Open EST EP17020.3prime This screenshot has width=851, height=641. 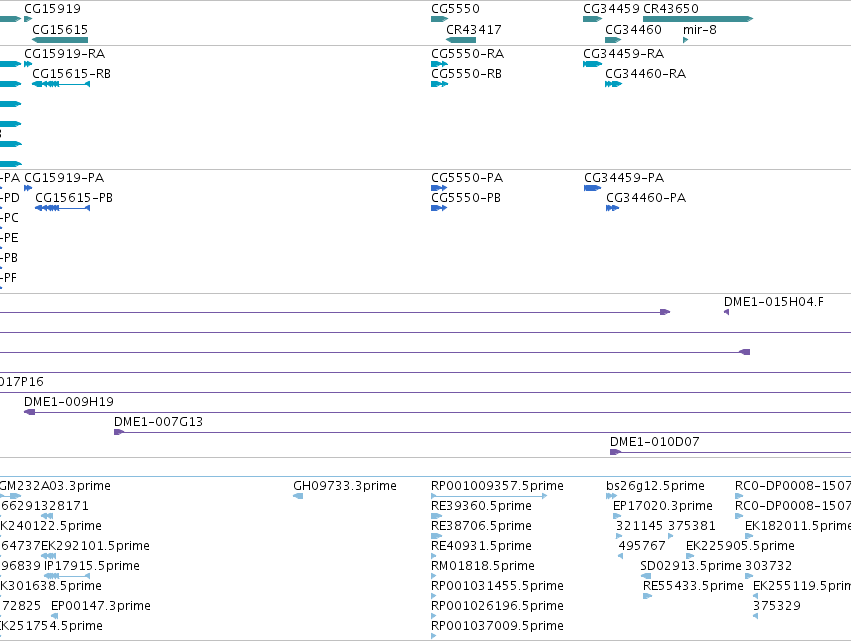pos(663,506)
